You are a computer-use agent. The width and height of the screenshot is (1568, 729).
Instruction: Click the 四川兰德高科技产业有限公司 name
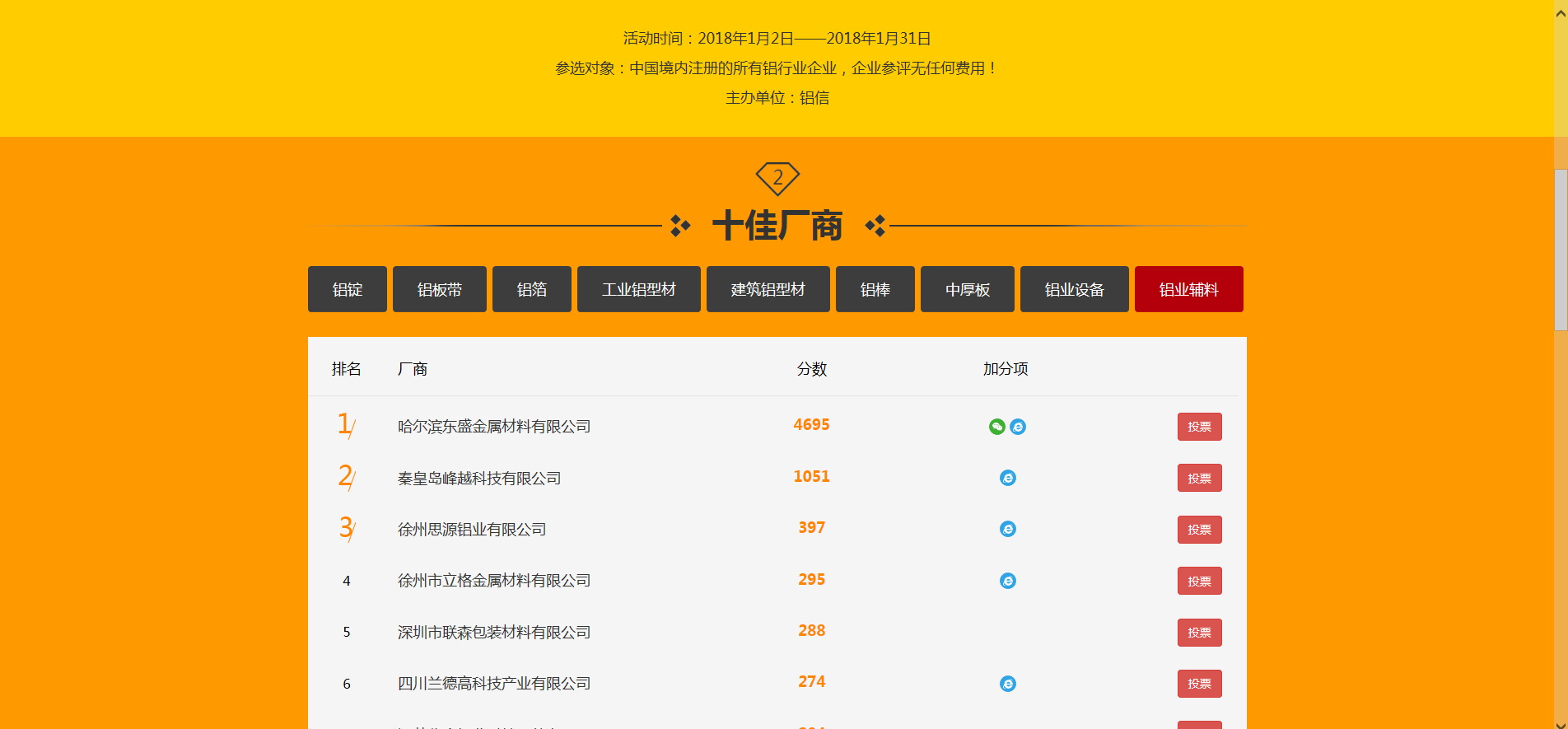(494, 684)
